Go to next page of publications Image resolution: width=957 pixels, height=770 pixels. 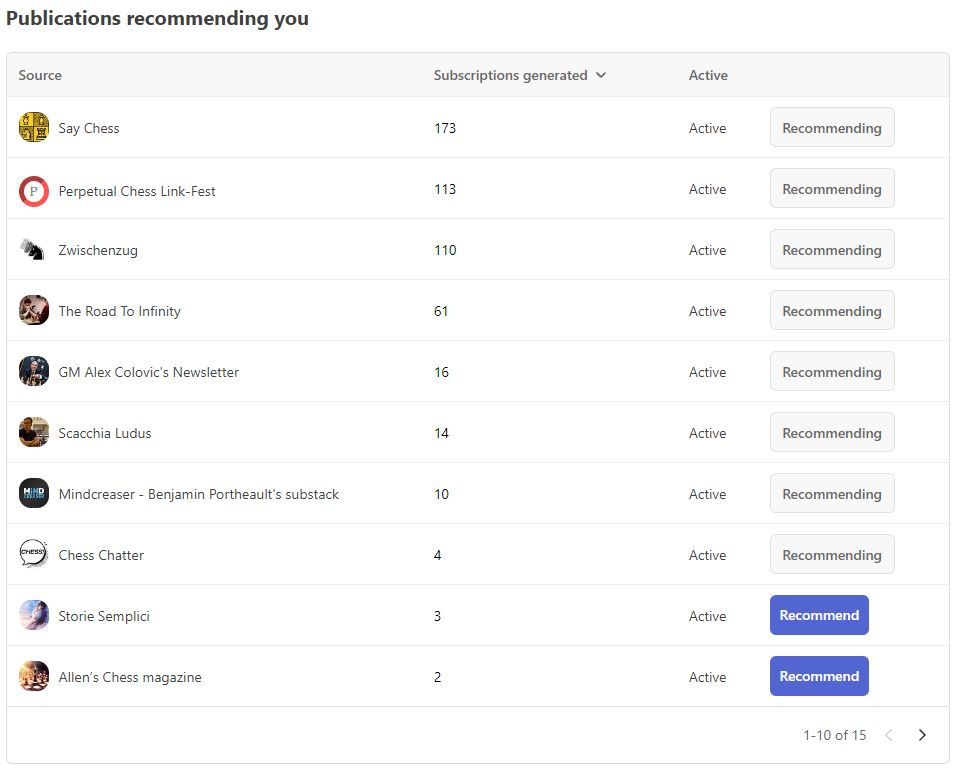click(922, 735)
